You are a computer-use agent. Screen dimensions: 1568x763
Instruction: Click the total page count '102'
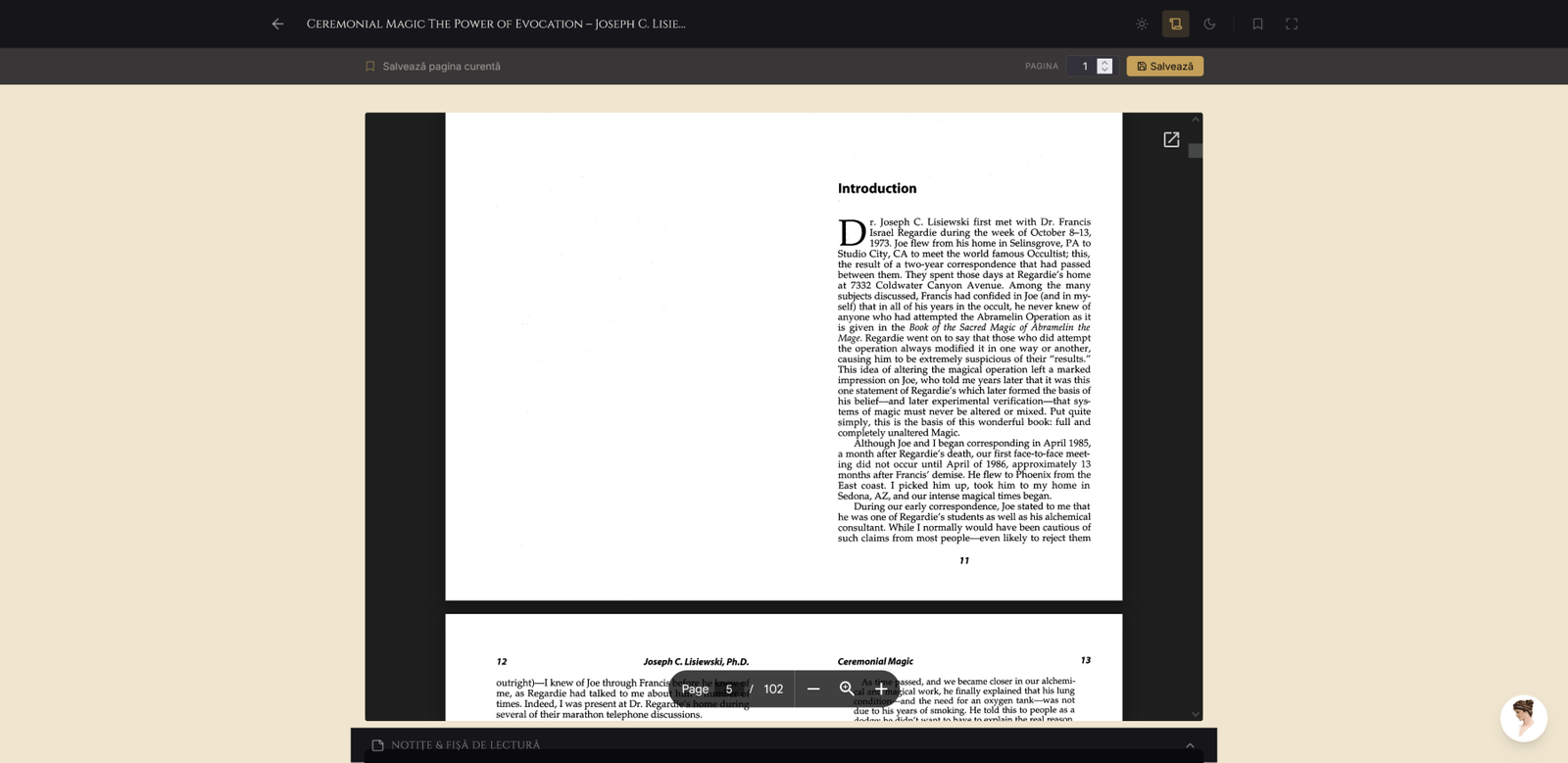click(x=773, y=690)
